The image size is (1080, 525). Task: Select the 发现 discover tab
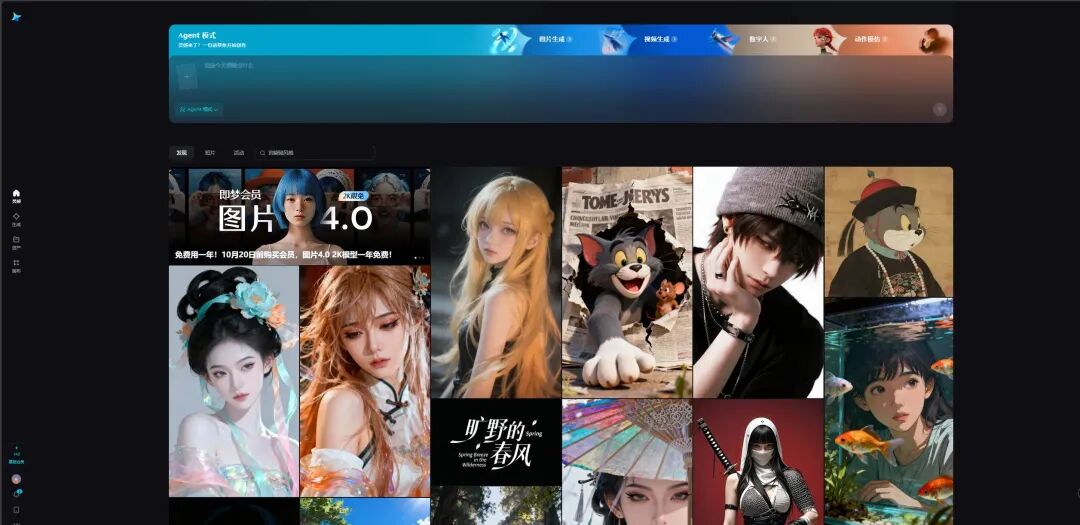(x=181, y=153)
